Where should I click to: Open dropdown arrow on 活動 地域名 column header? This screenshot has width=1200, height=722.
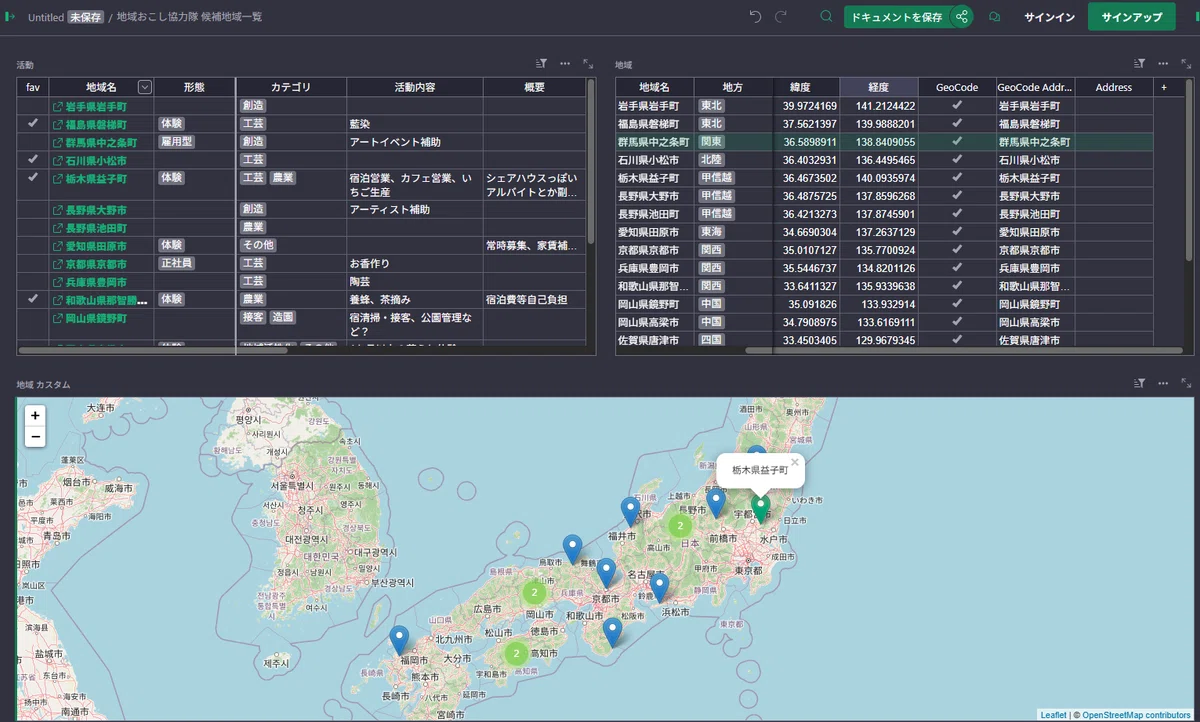point(145,87)
